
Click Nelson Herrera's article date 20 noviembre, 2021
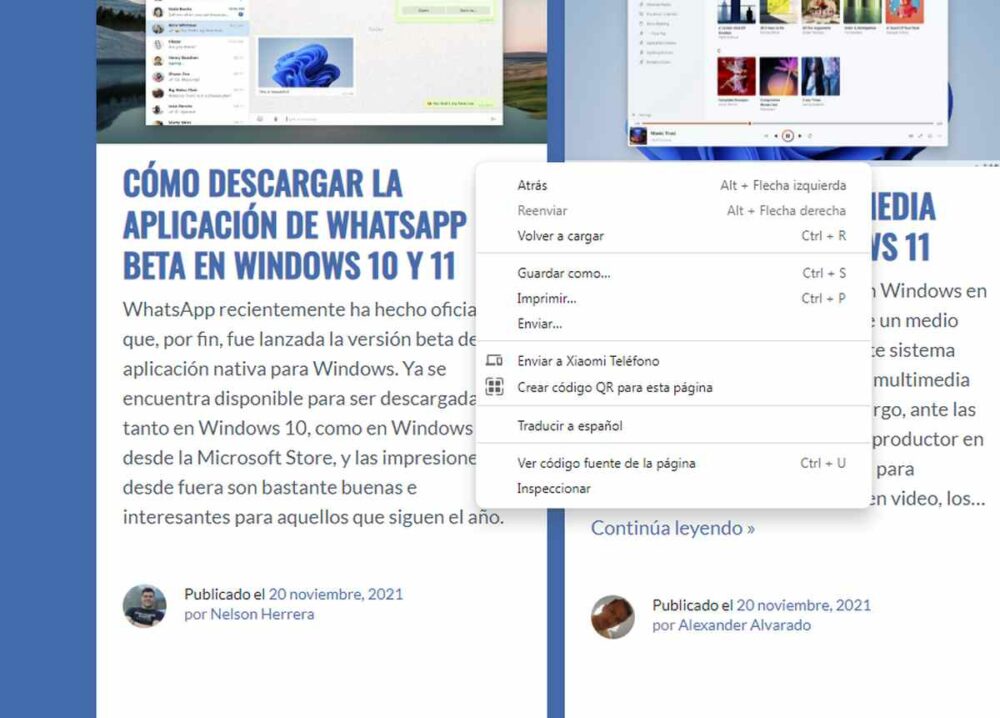tap(335, 594)
